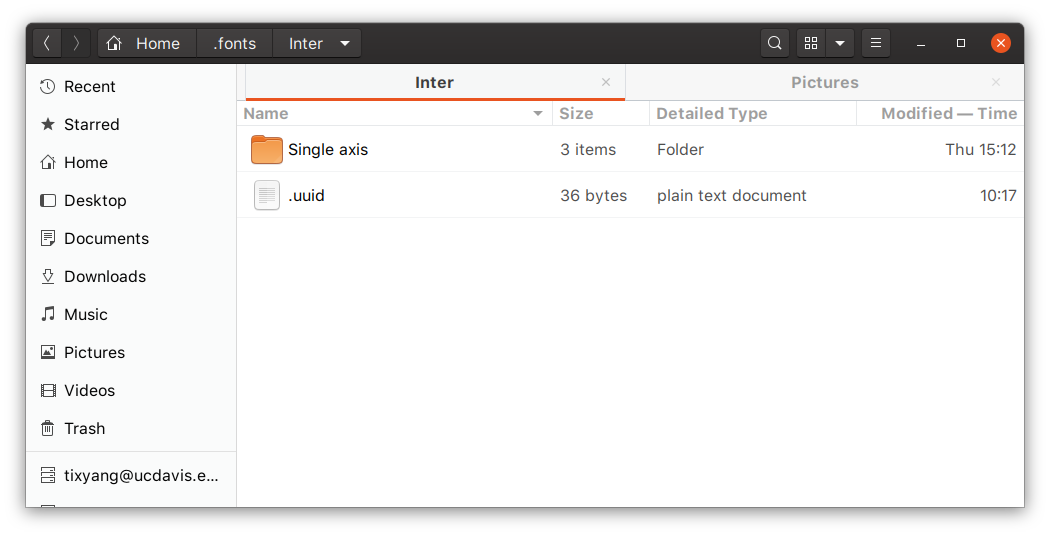Click the plain text document type cell
Screen dimensions: 1050x536
tap(731, 196)
